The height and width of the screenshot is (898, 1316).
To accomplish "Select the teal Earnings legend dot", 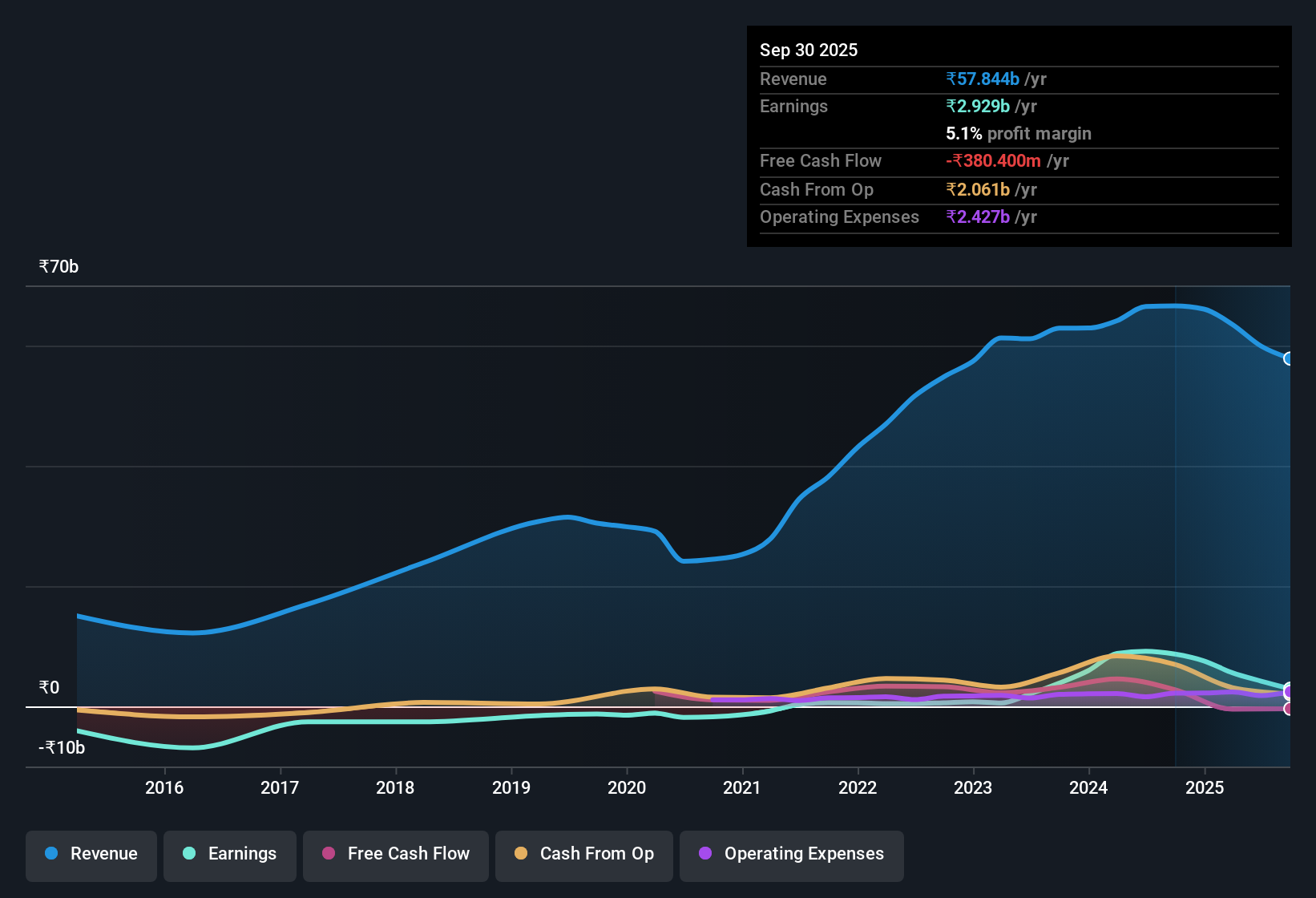I will [x=188, y=854].
